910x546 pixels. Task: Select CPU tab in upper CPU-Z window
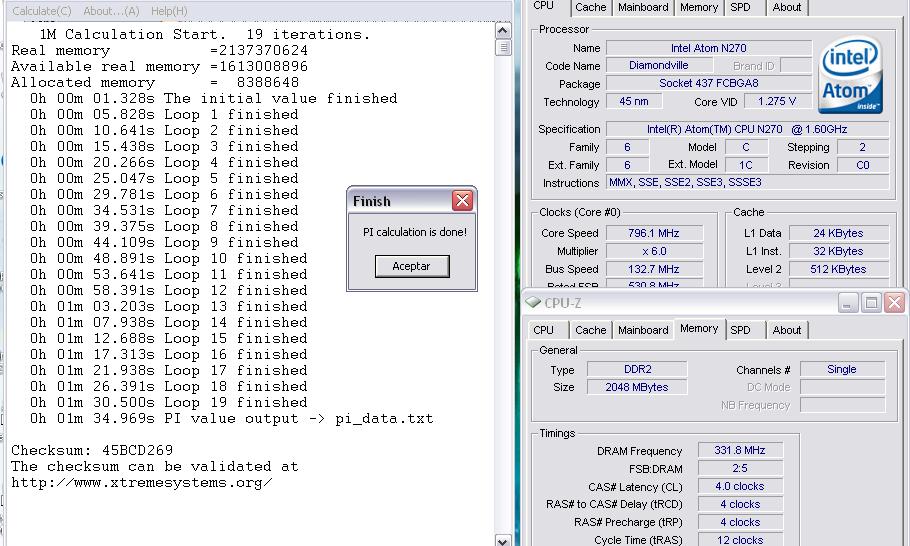(x=544, y=6)
